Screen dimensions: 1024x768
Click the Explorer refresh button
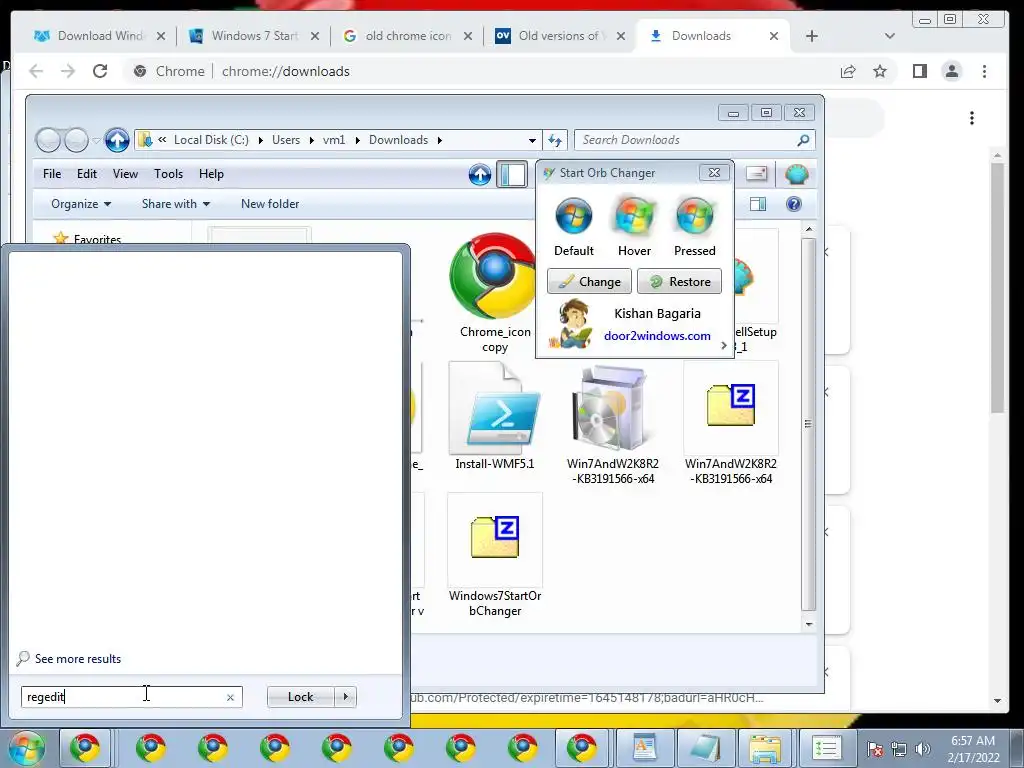tap(555, 140)
